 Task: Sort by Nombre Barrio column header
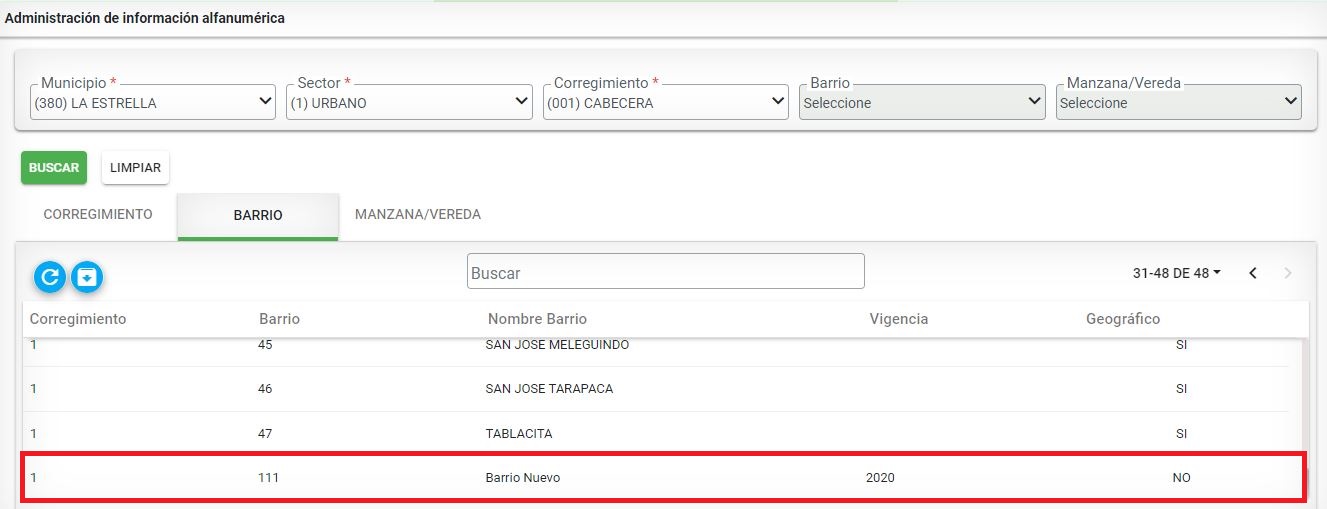537,319
